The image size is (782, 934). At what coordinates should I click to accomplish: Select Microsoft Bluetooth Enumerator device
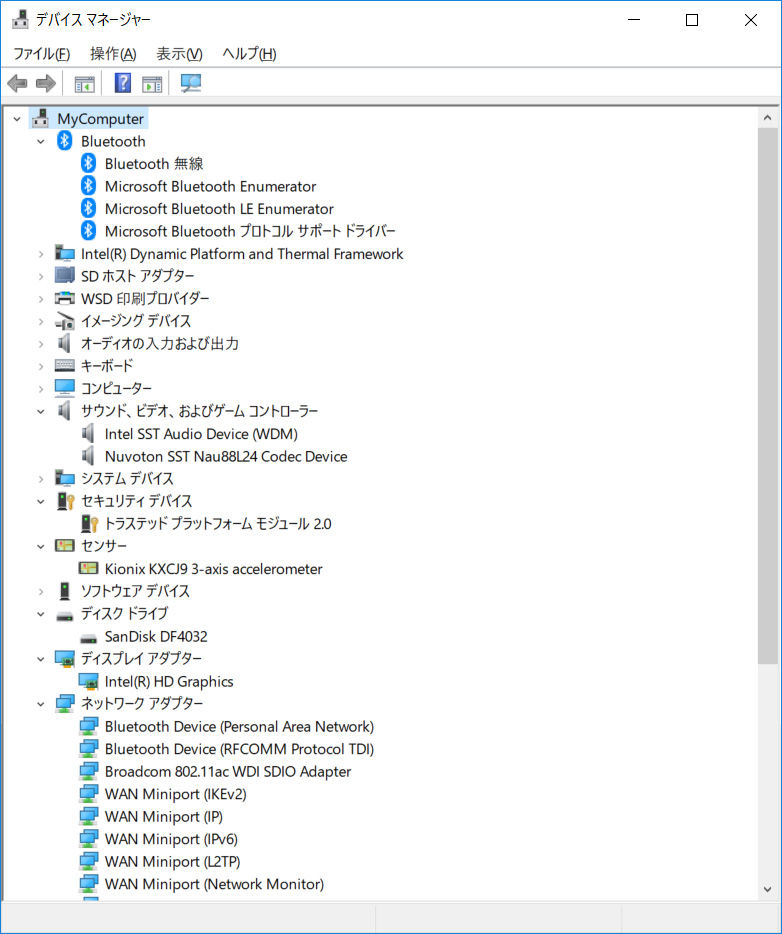pos(210,186)
